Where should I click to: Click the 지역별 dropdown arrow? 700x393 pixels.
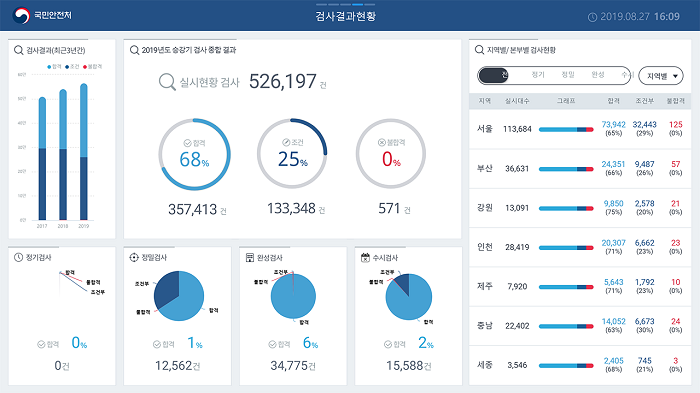tap(675, 76)
